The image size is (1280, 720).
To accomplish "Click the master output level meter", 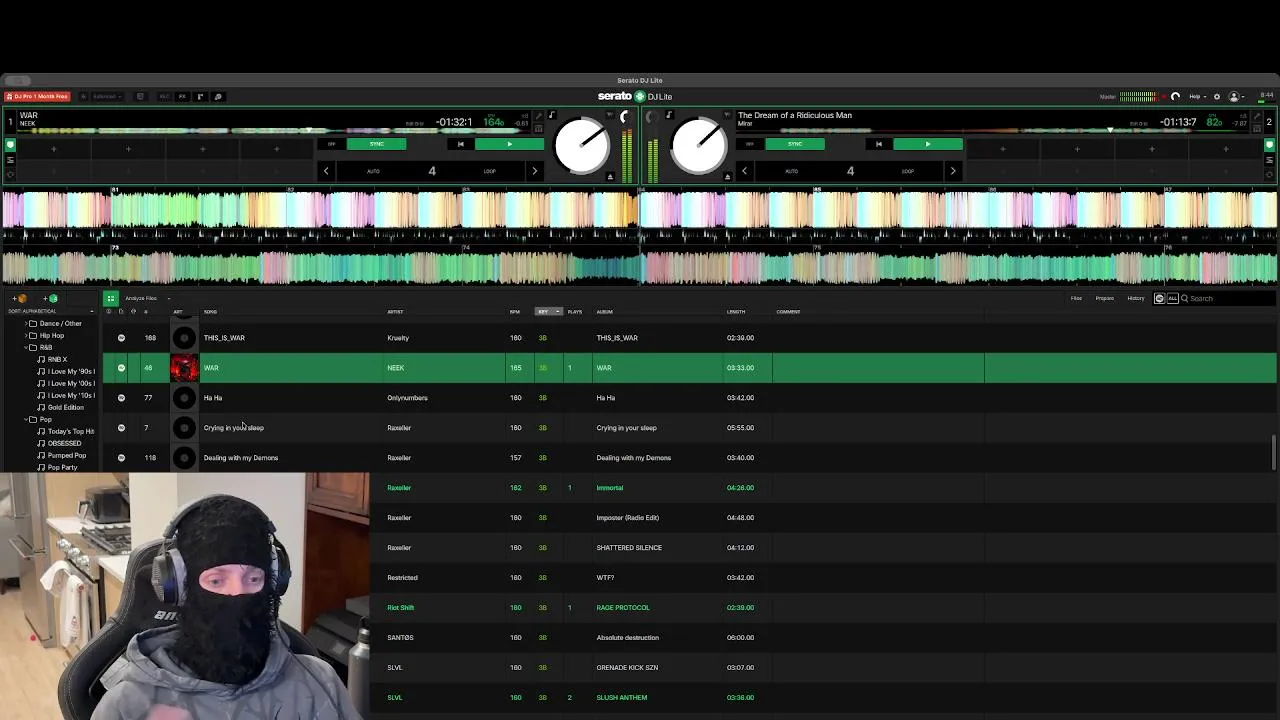I will pos(1138,97).
